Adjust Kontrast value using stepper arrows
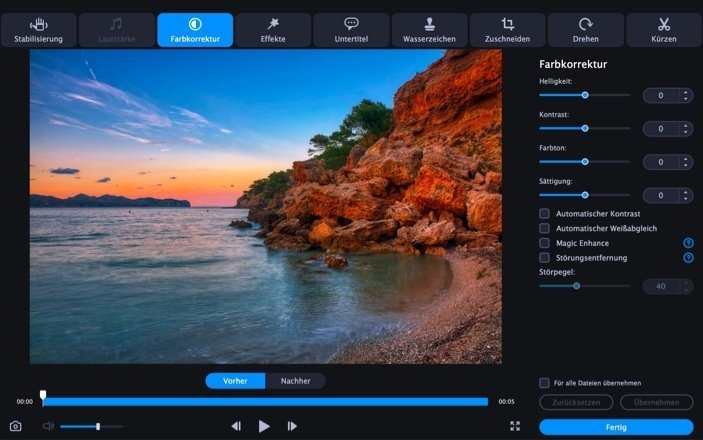703x440 pixels. 686,128
